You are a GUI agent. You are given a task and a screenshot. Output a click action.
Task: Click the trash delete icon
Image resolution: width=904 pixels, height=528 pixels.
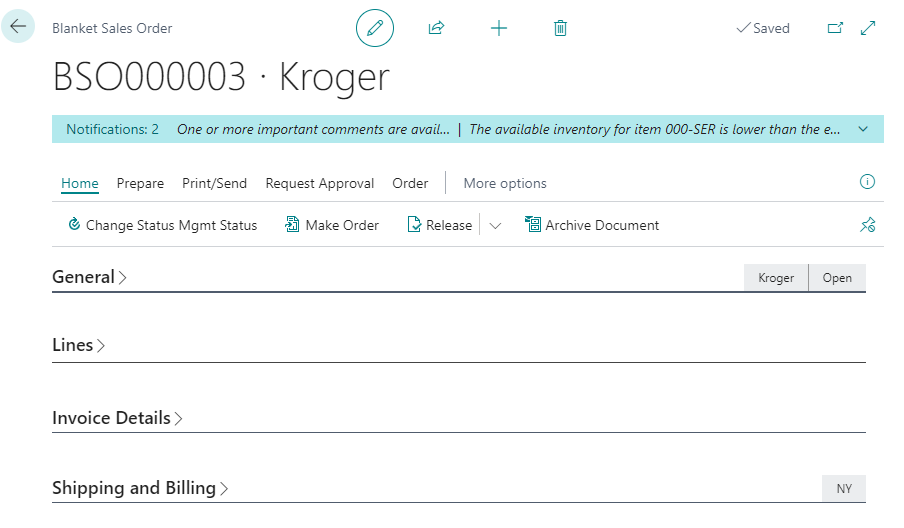coord(560,28)
